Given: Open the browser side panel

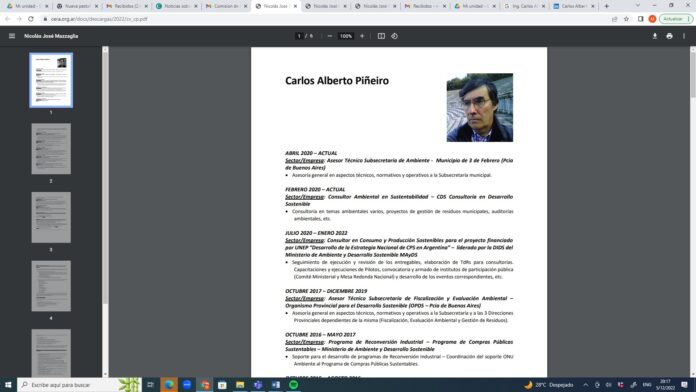Looking at the screenshot, I should tap(641, 19).
